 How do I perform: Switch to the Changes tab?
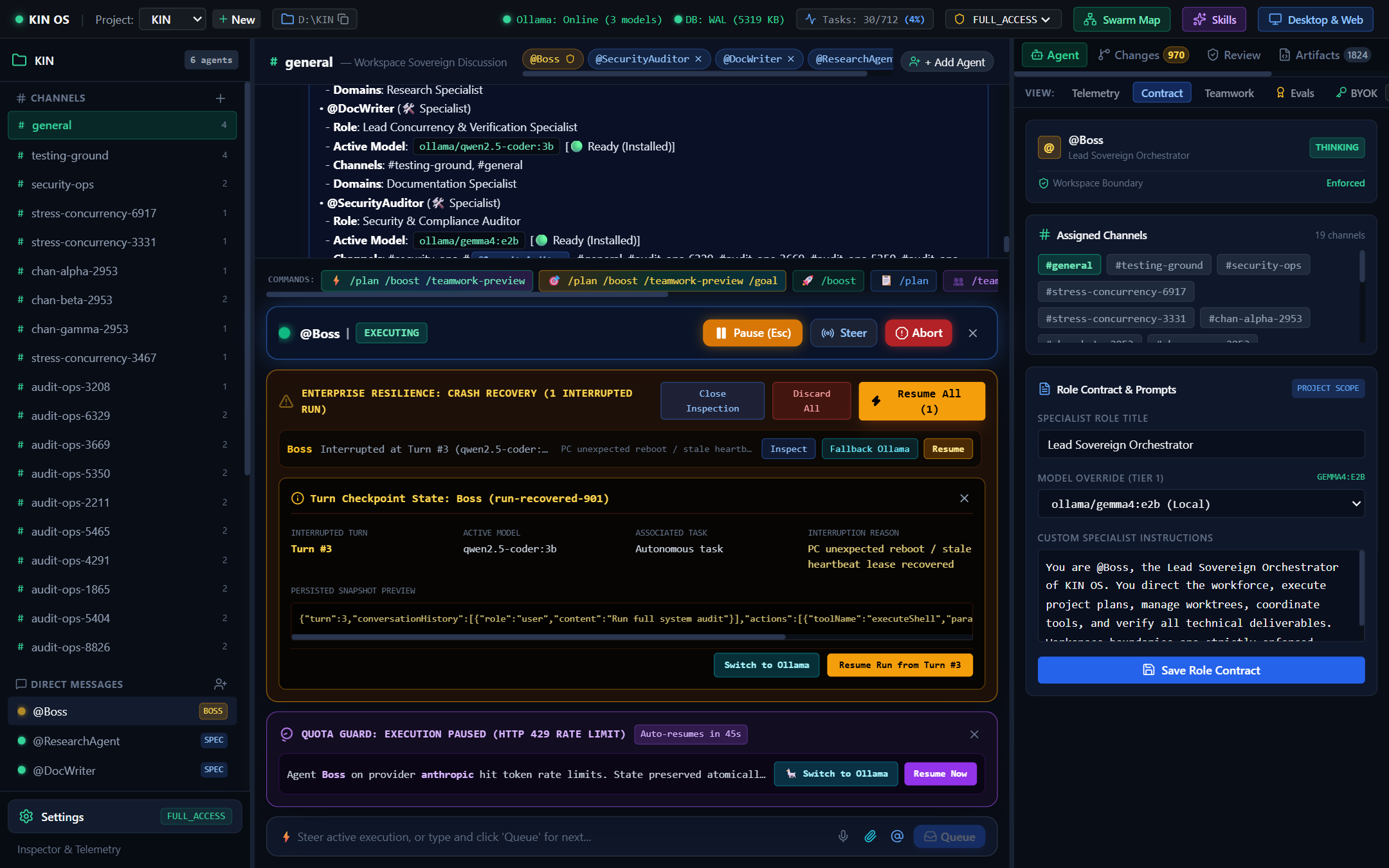click(1144, 55)
